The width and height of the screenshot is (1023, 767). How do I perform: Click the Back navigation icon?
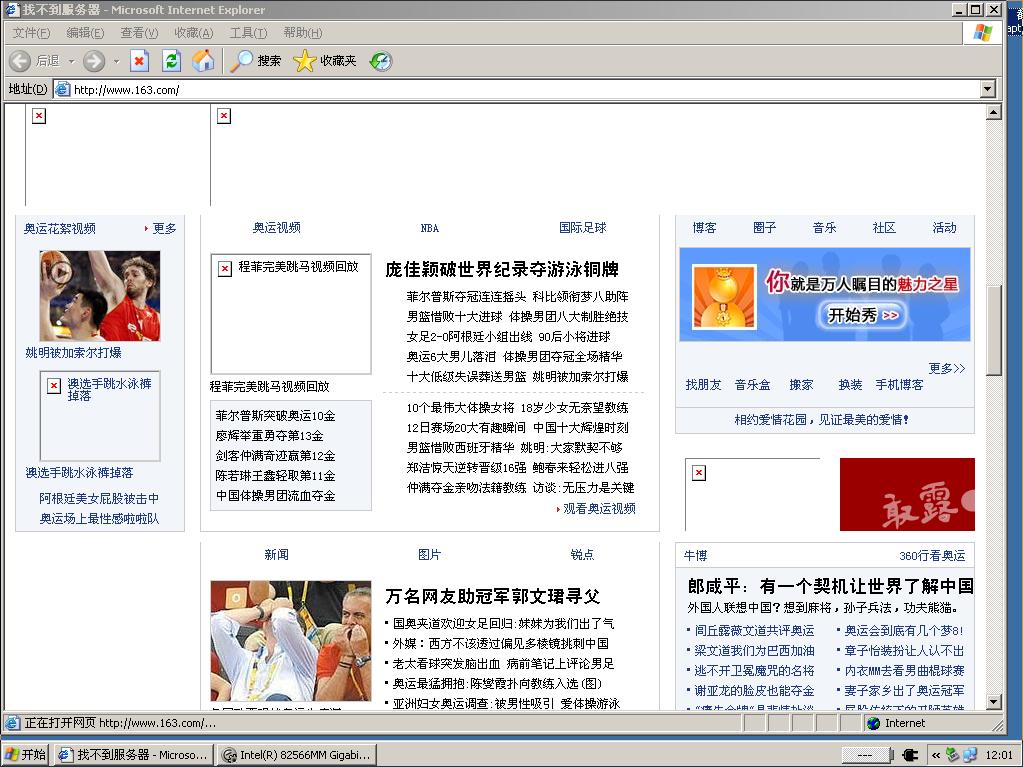click(22, 61)
